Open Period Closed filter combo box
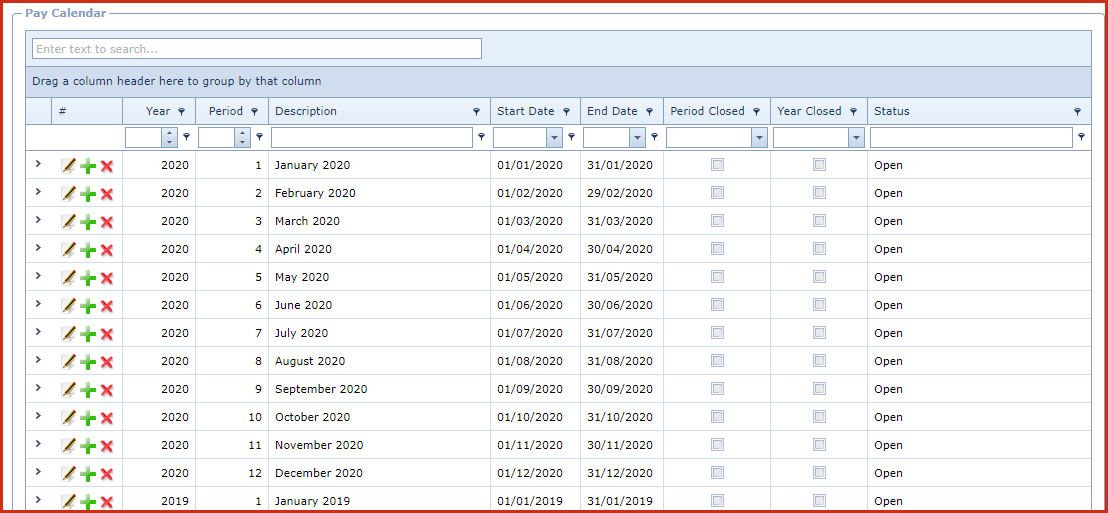The width and height of the screenshot is (1108, 513). tap(759, 138)
